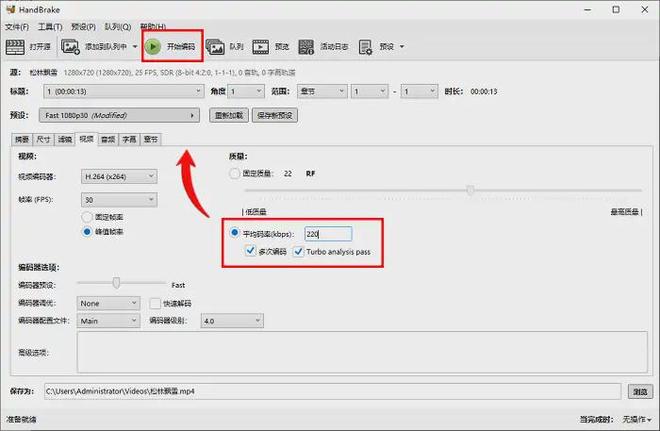Expand the arrow beside 添加到队列中
Image resolution: width=660 pixels, height=431 pixels.
coord(135,46)
